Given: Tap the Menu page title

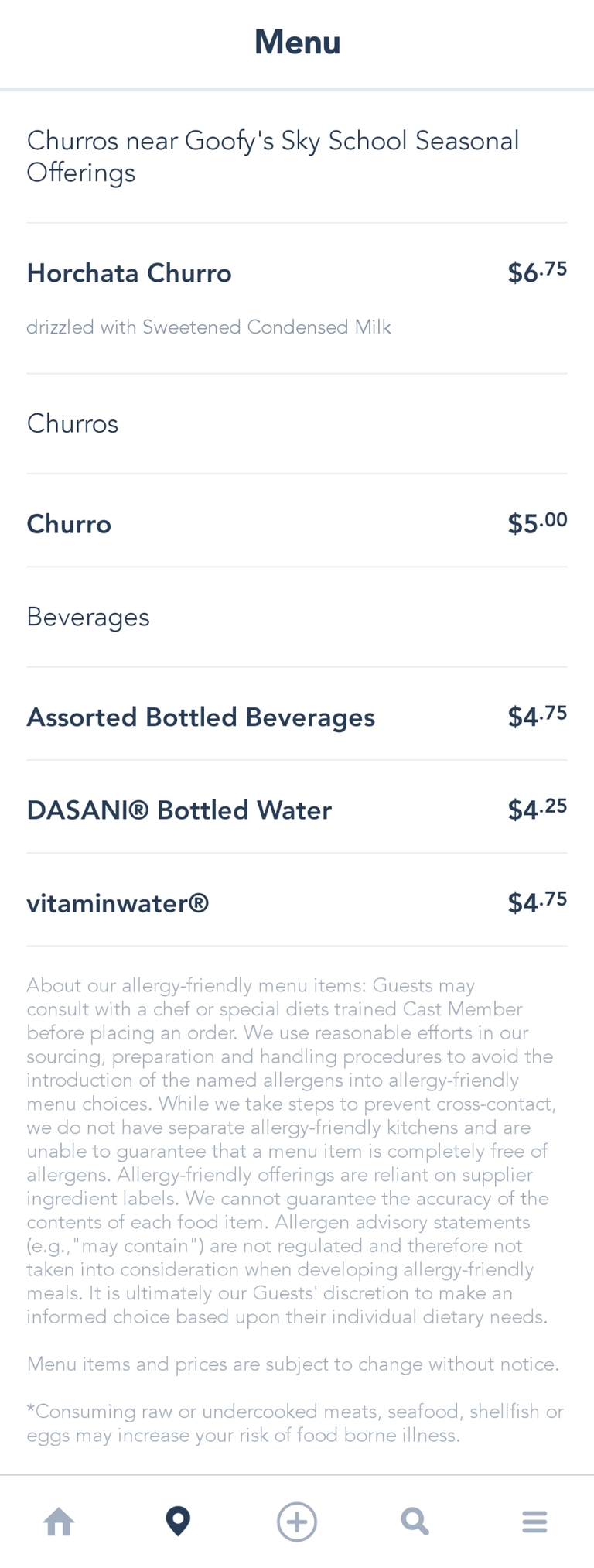Looking at the screenshot, I should (297, 42).
